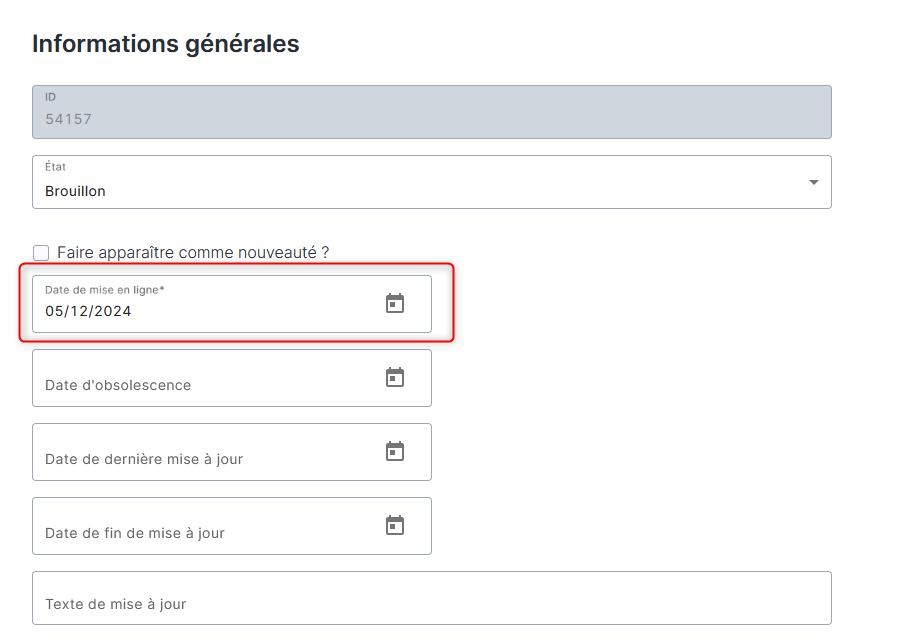Click the small 'ID' field label
923x638 pixels.
click(x=50, y=97)
